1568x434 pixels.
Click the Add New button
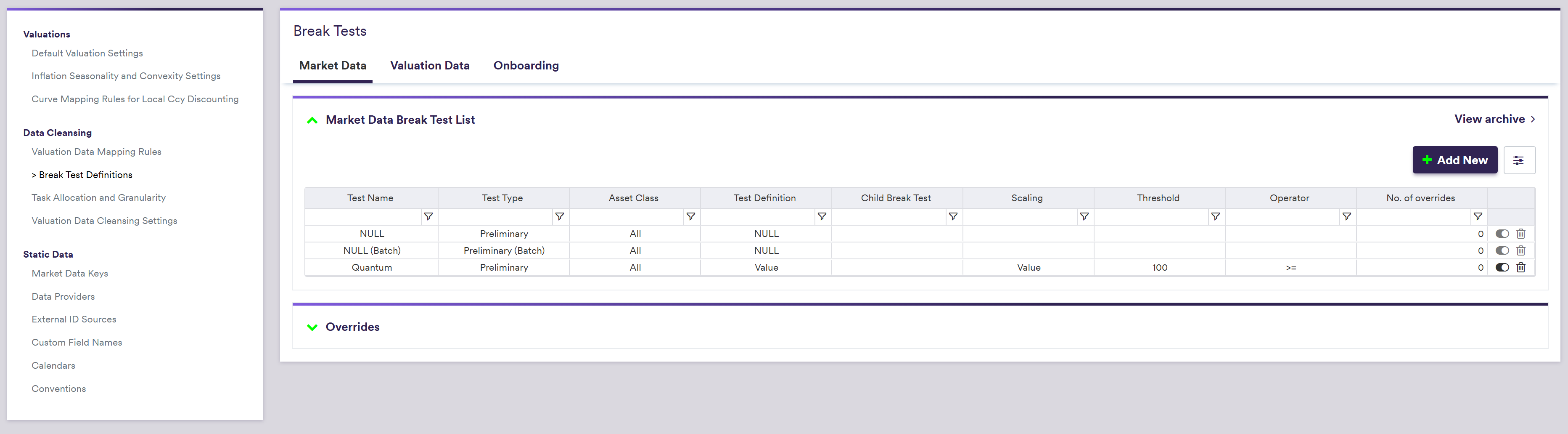[x=1455, y=160]
